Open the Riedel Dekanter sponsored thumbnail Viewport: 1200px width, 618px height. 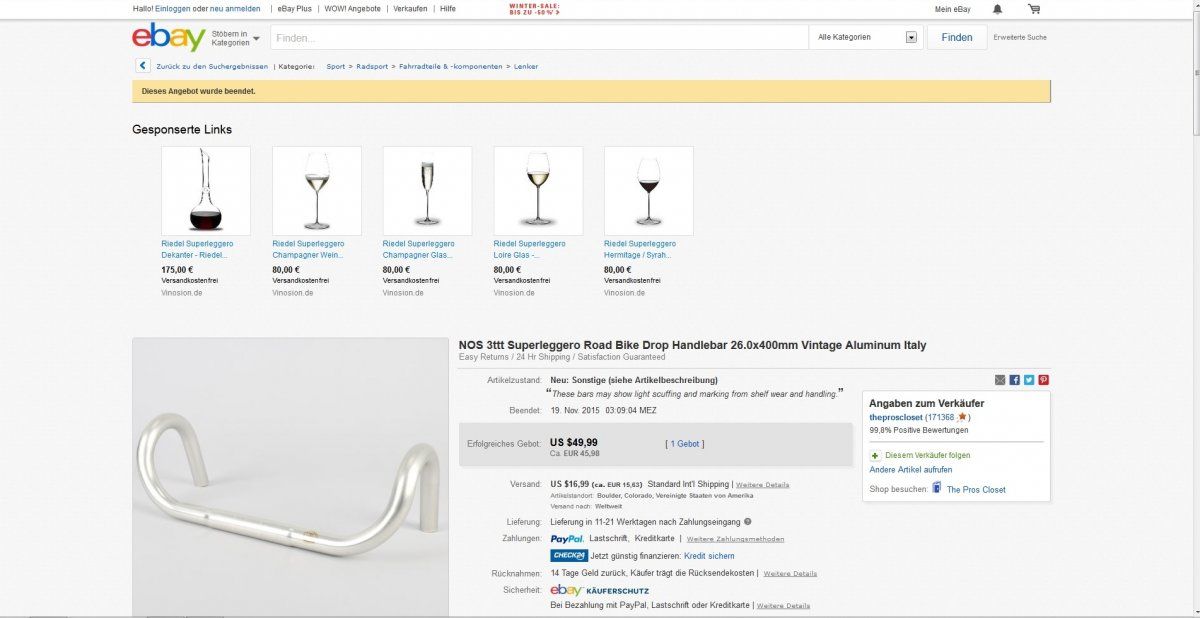pos(206,191)
